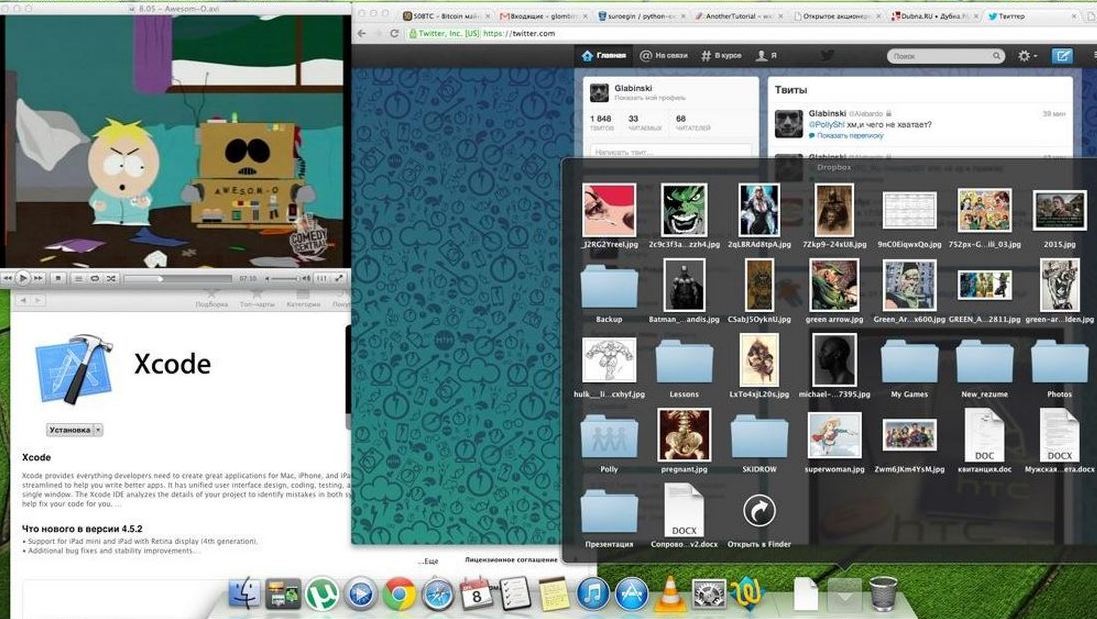The image size is (1097, 619).
Task: Toggle shuffle in video player
Action: coord(111,278)
